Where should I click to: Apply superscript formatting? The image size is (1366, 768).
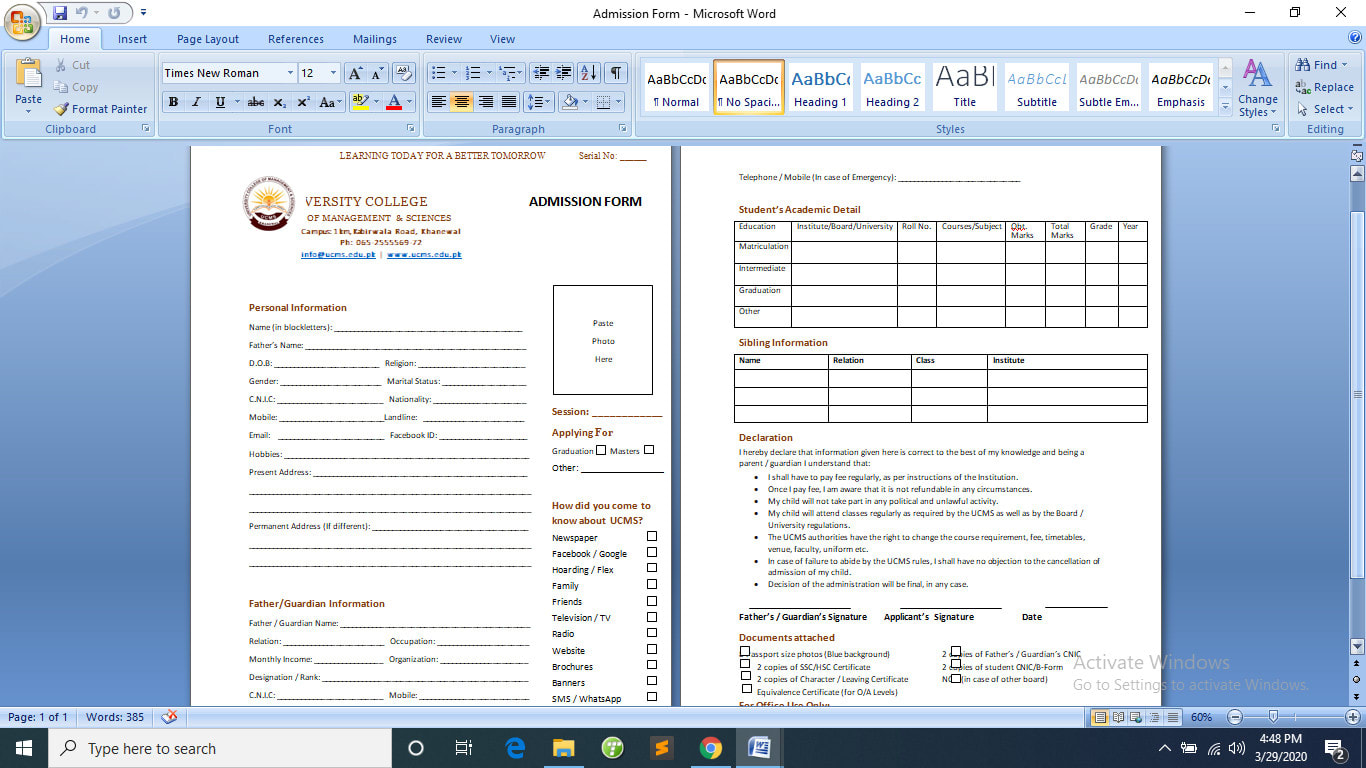point(303,102)
